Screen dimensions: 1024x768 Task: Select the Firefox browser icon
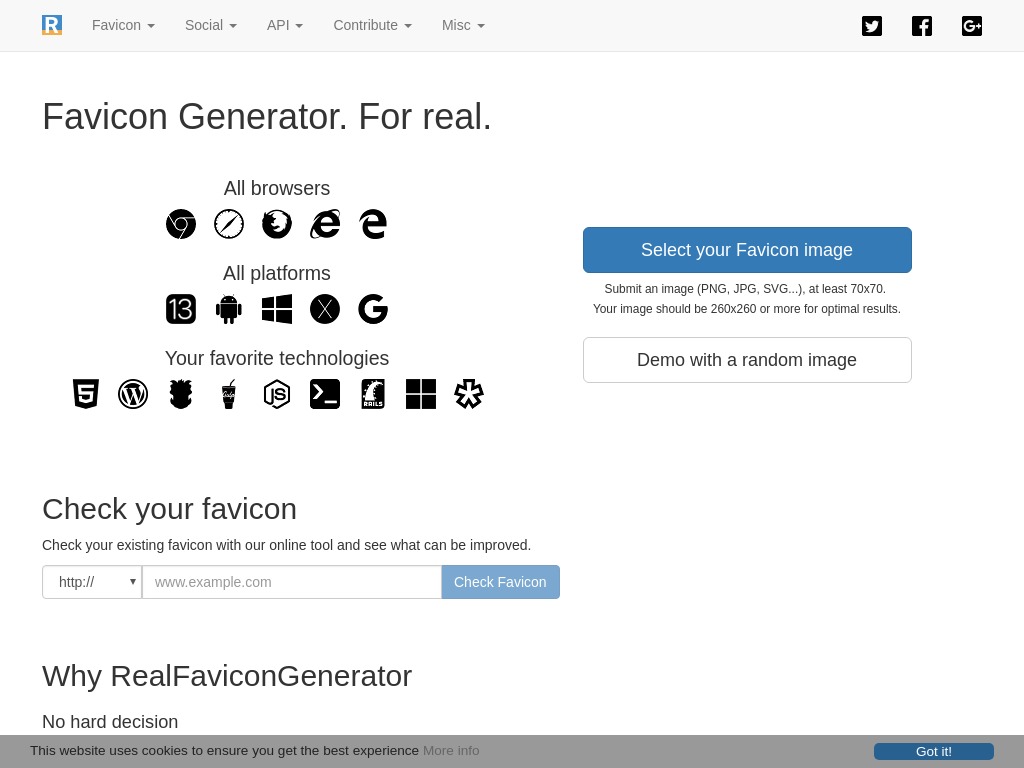click(x=277, y=224)
